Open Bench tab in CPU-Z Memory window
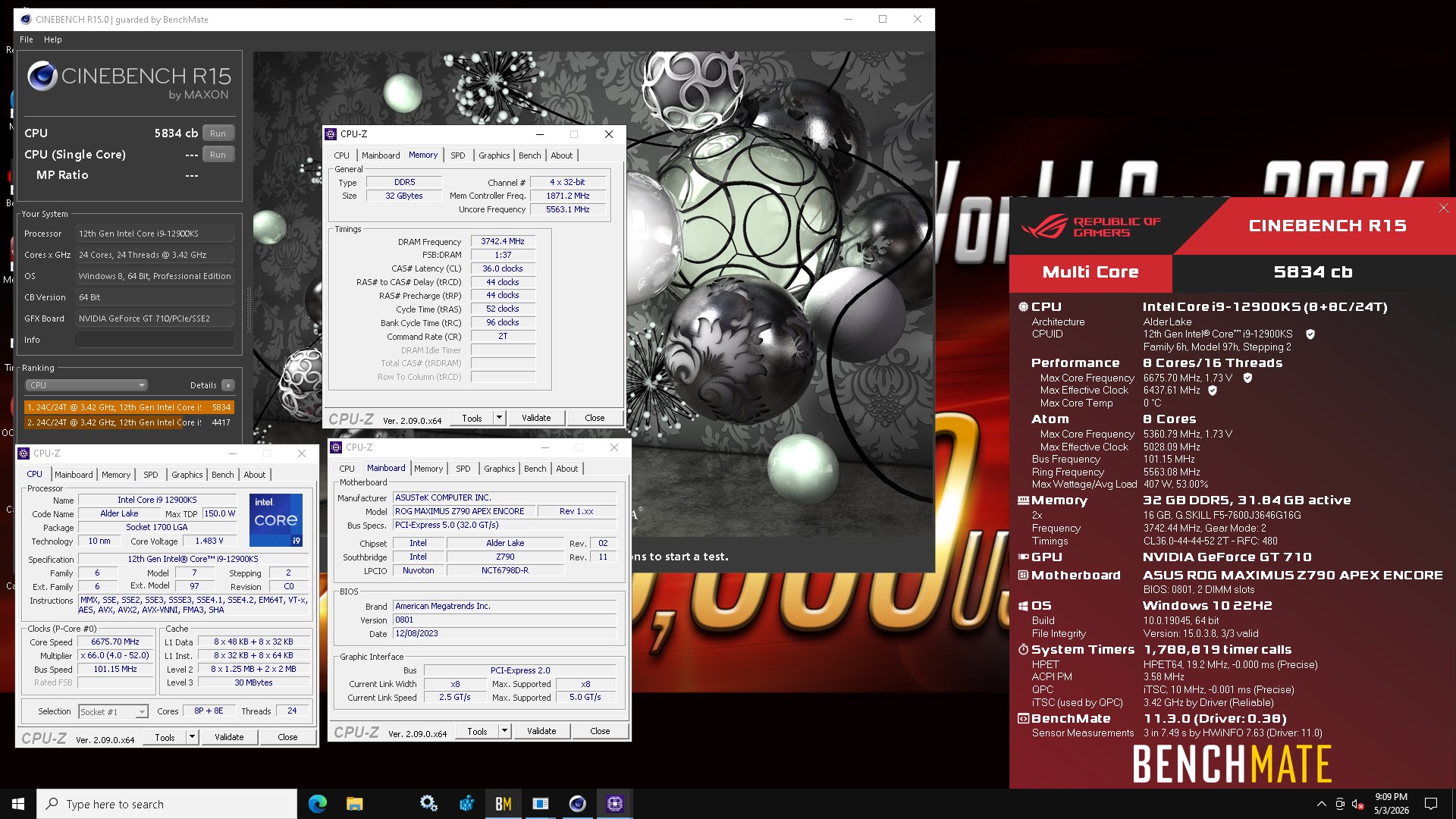The width and height of the screenshot is (1456, 819). (x=530, y=155)
